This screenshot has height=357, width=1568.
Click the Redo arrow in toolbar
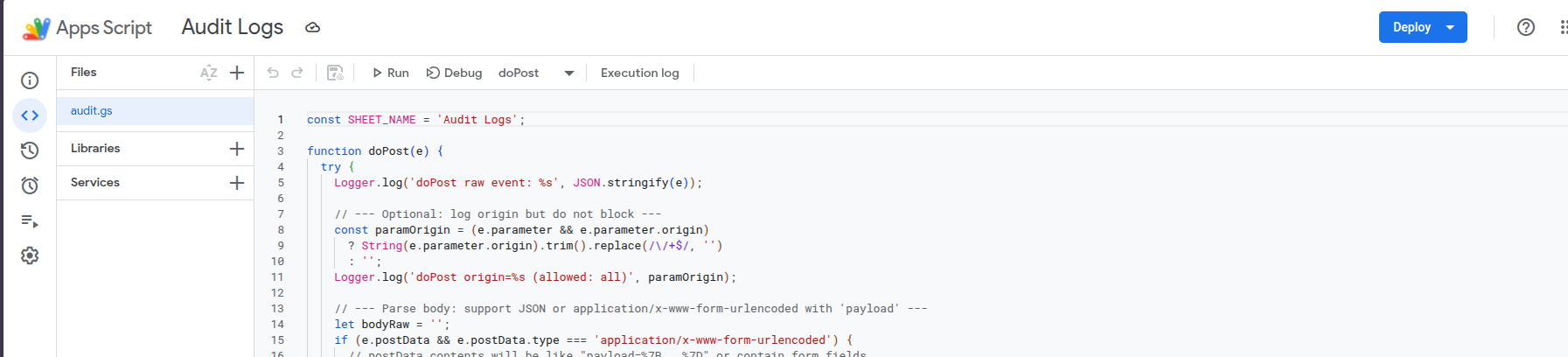[x=297, y=73]
